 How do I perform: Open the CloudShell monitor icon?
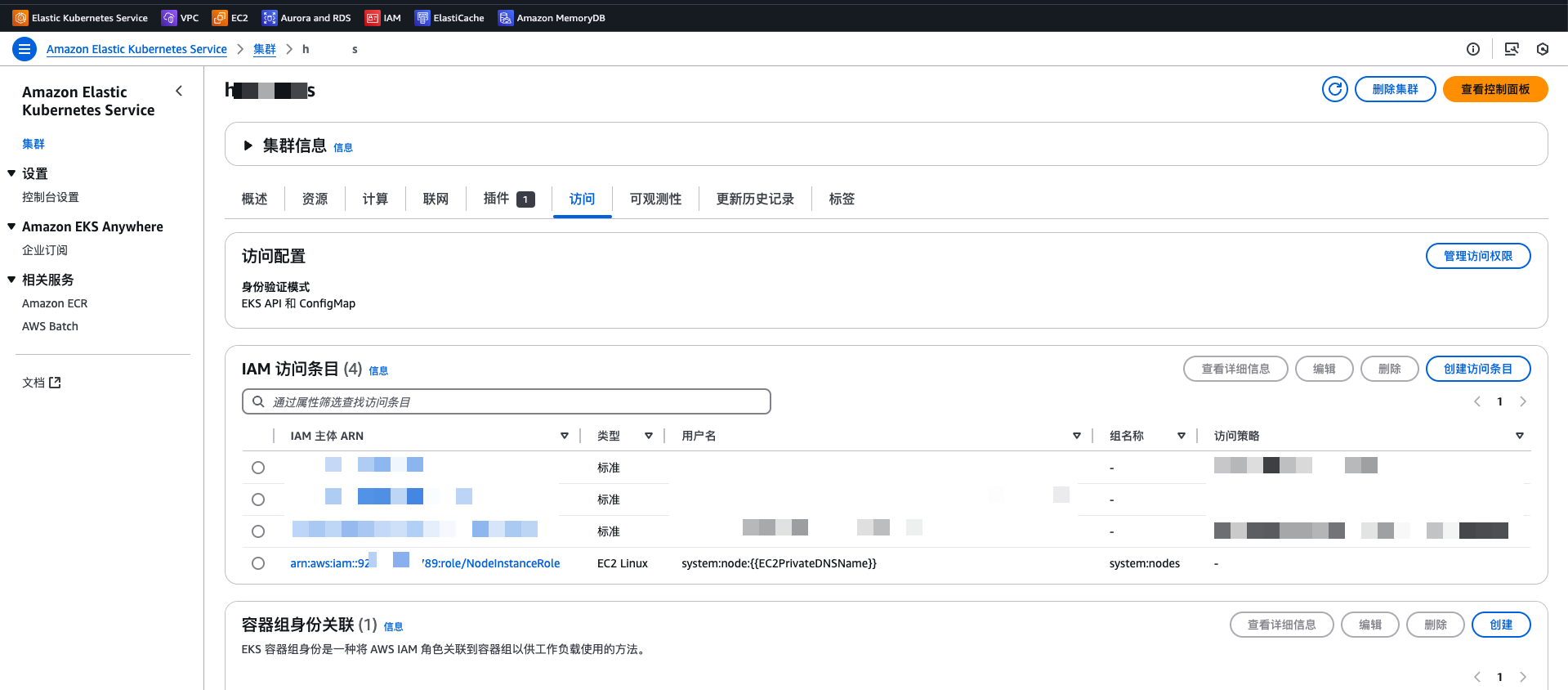[x=1512, y=49]
